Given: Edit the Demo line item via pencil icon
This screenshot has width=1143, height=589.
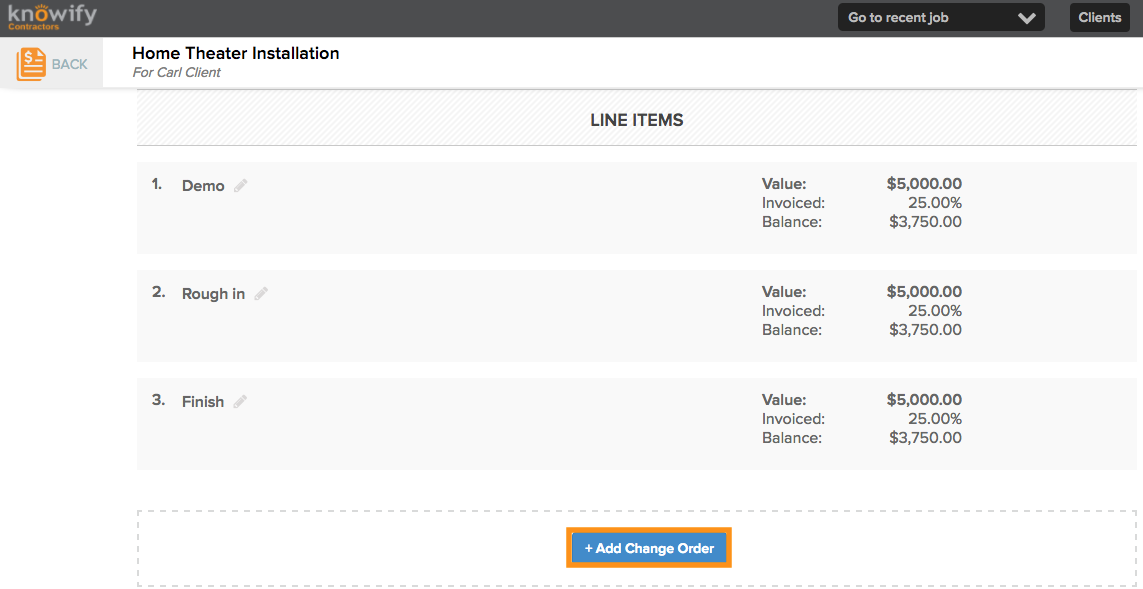Looking at the screenshot, I should pos(241,186).
